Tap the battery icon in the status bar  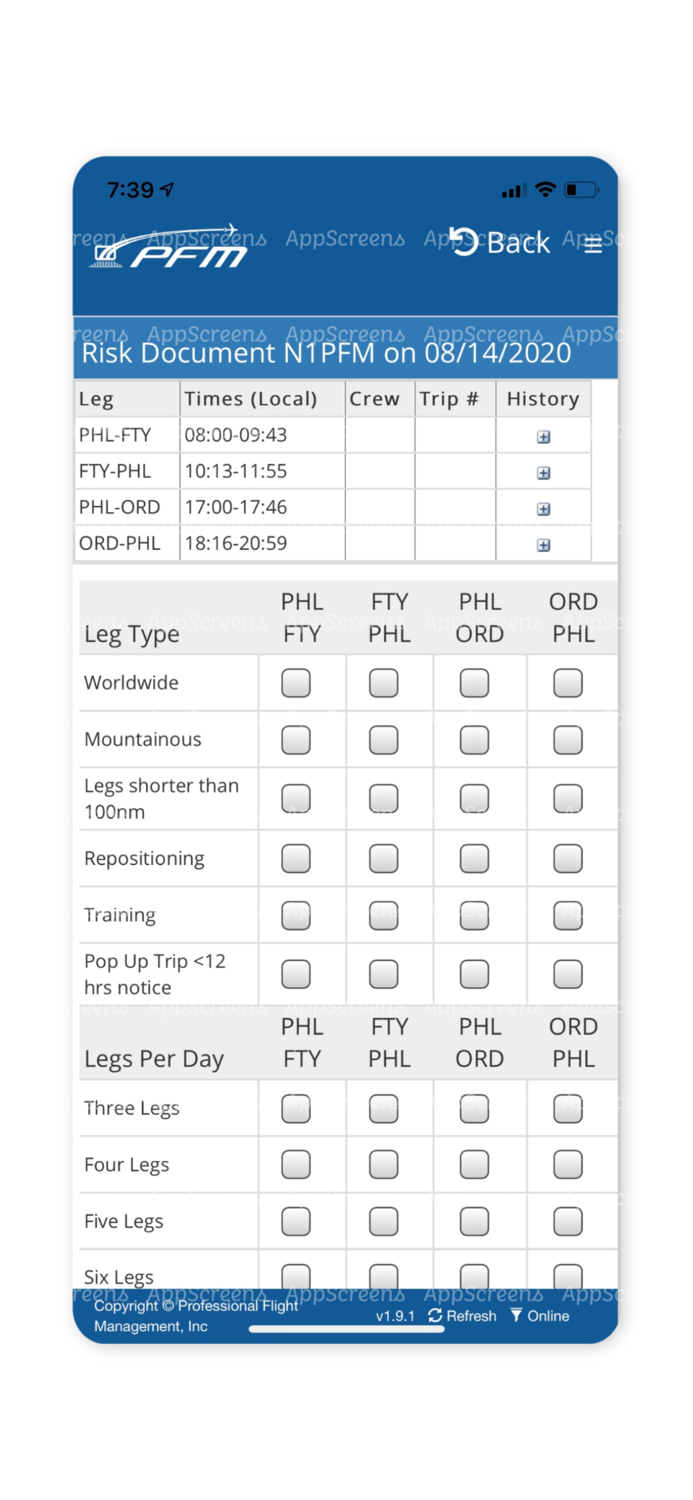(578, 188)
